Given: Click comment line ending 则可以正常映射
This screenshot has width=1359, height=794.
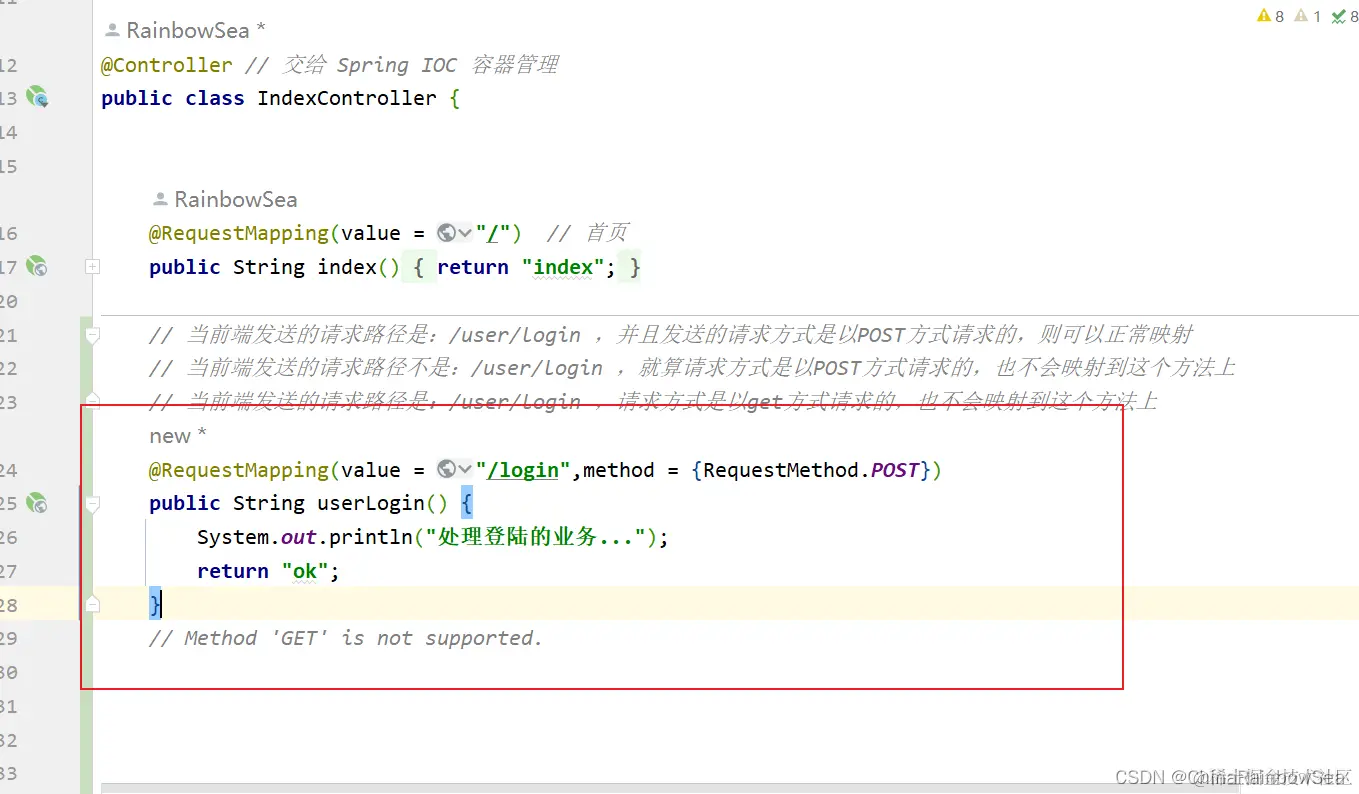Looking at the screenshot, I should (670, 335).
